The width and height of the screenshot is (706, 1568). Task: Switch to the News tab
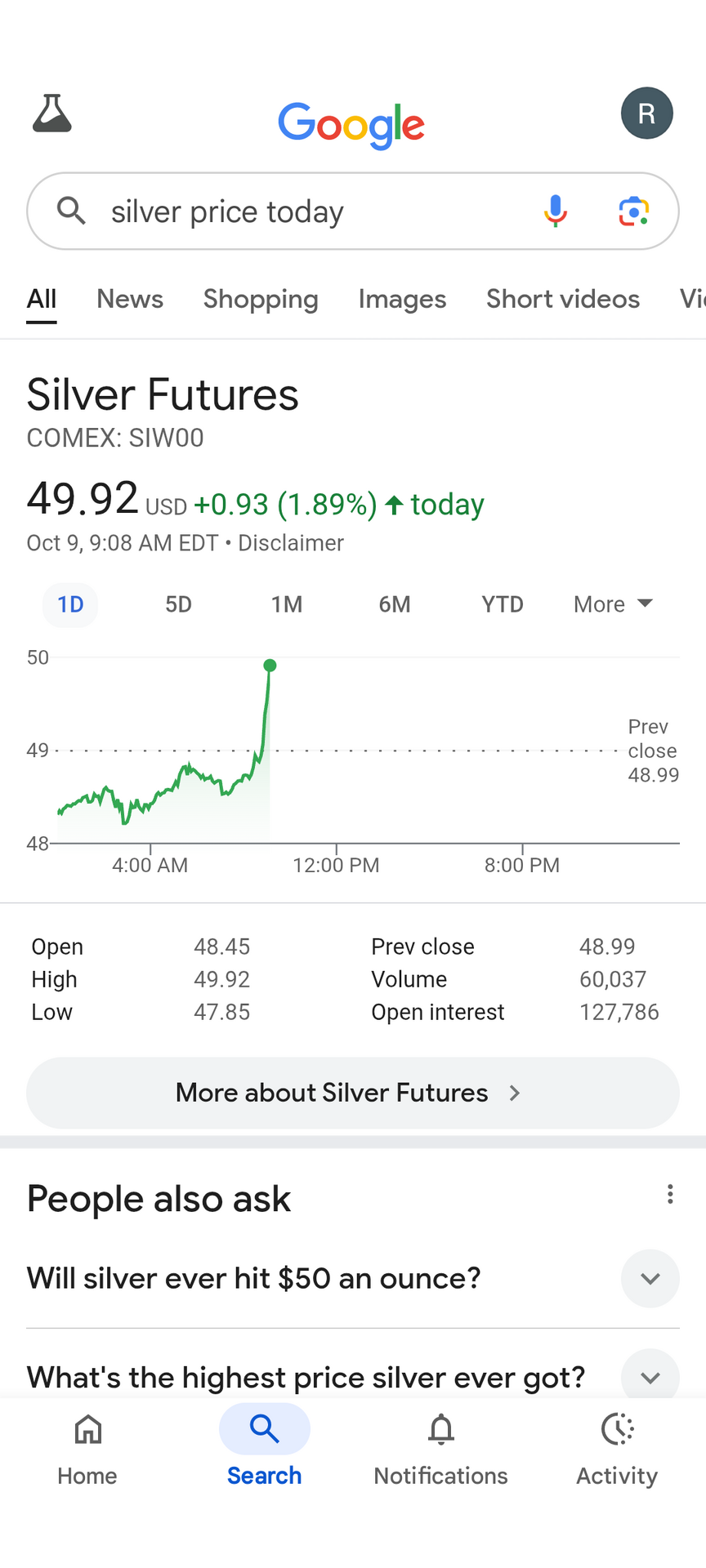pos(130,300)
